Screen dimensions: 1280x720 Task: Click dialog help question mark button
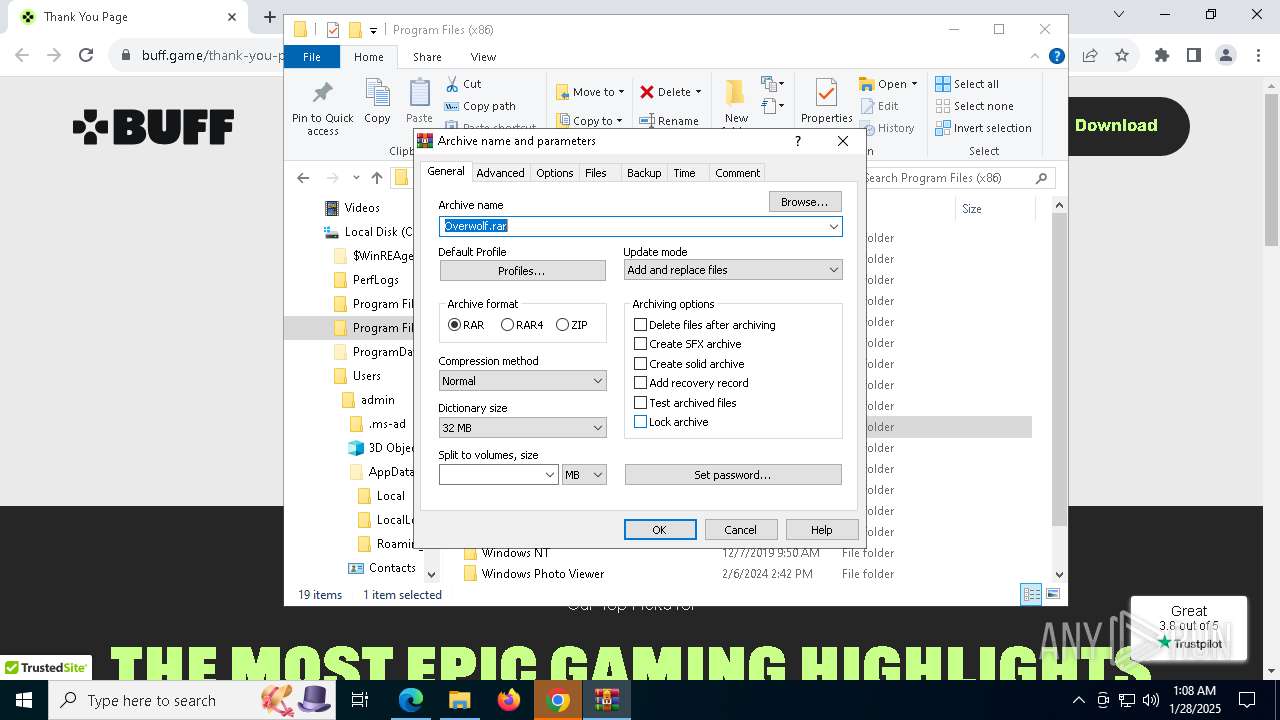pyautogui.click(x=797, y=141)
